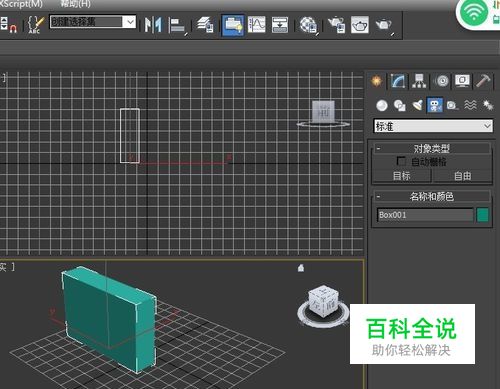Screen dimensions: 500x389
Task: Select the Lights category icon
Action: 417,106
